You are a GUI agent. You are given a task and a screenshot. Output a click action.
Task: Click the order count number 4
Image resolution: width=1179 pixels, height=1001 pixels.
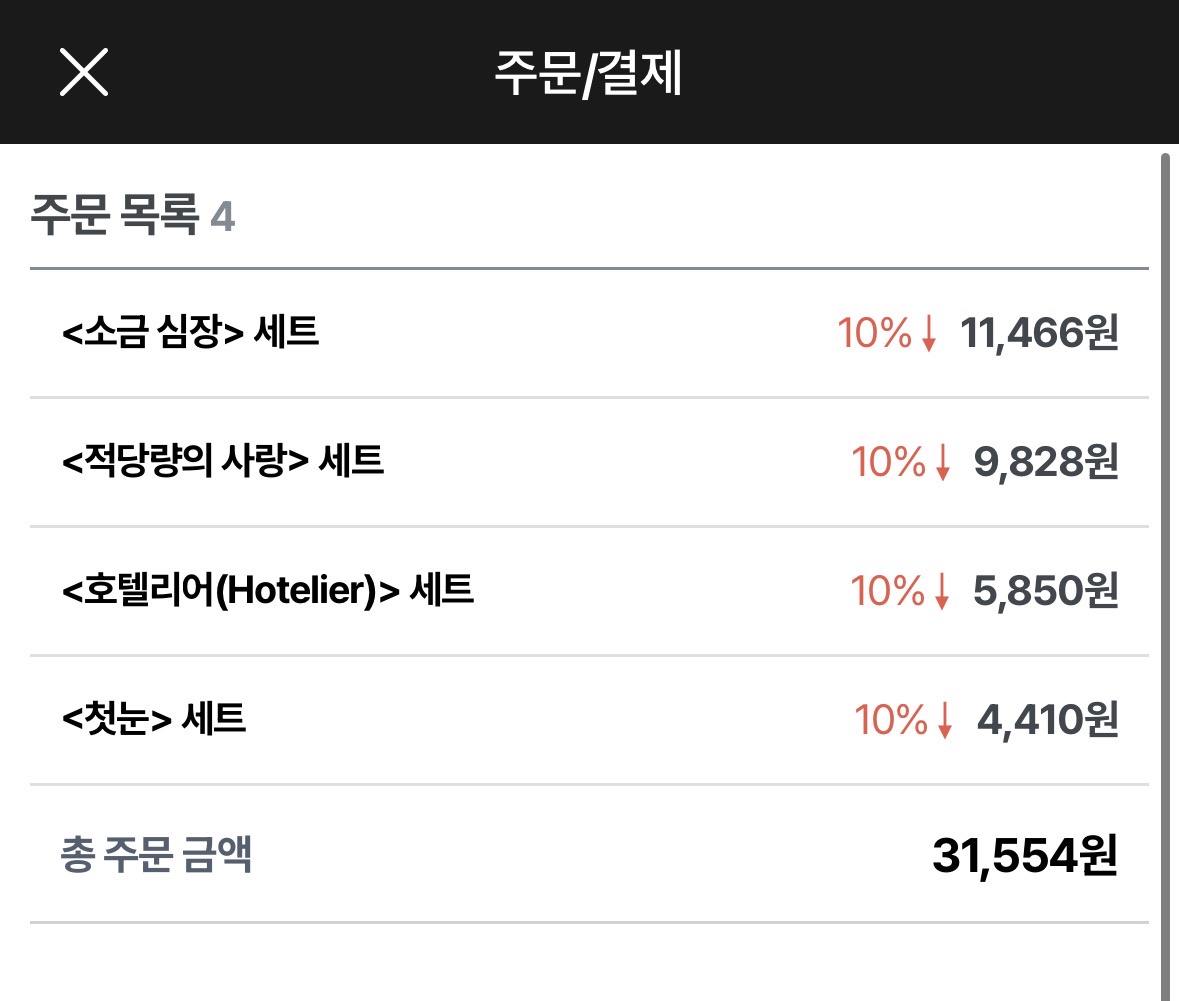[223, 217]
